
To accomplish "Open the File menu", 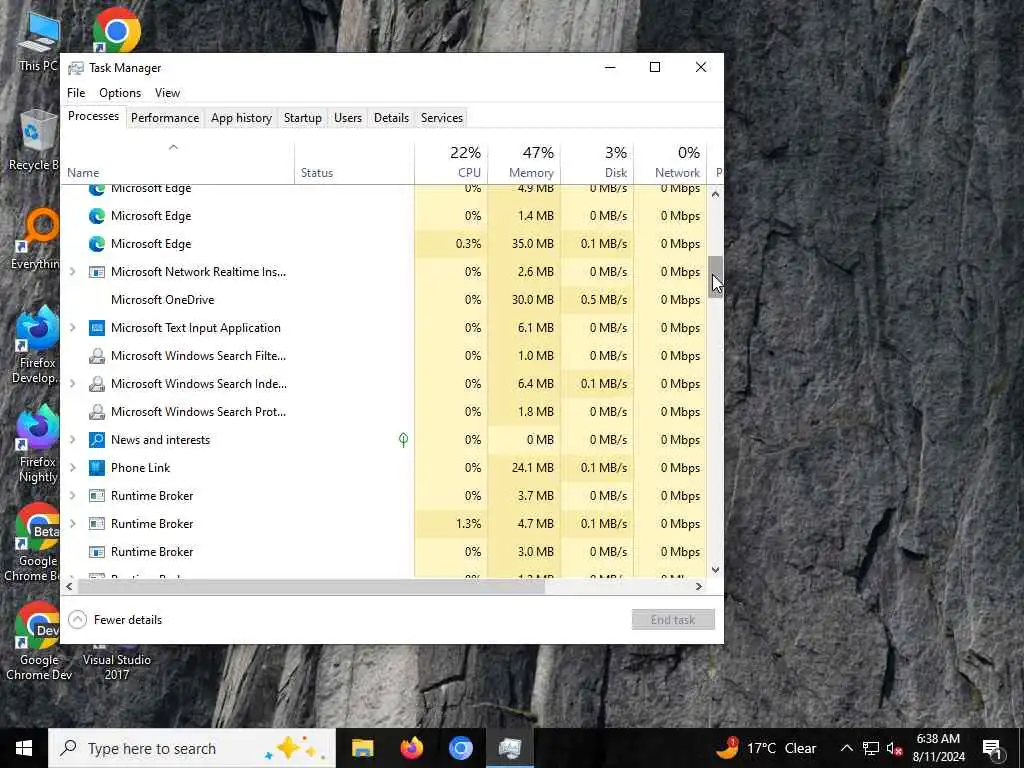I will pos(76,93).
